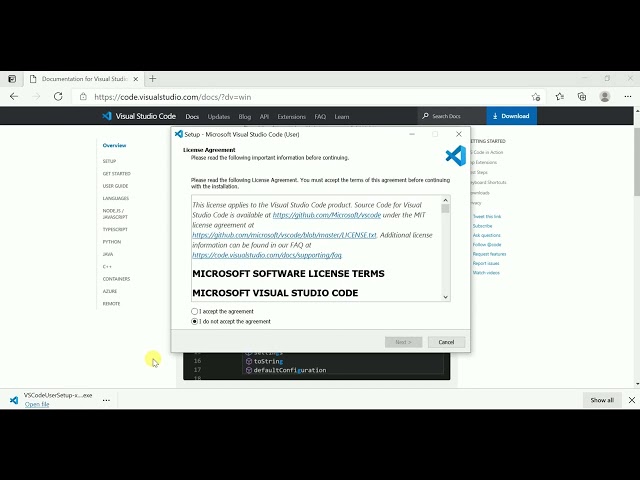
Task: Expand the C++ sidebar section
Action: (x=107, y=267)
